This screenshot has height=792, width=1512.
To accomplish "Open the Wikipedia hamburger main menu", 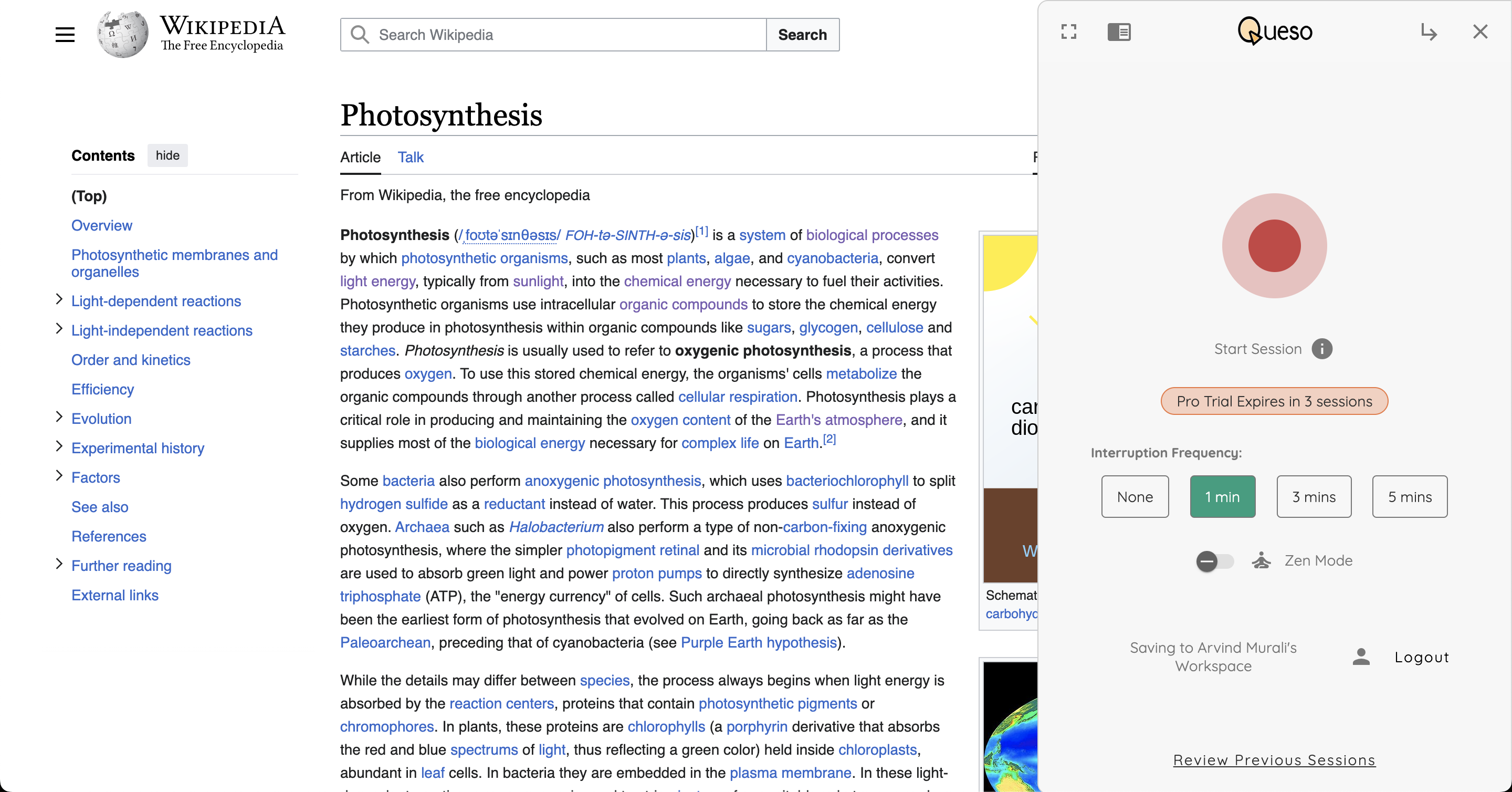I will tap(65, 35).
